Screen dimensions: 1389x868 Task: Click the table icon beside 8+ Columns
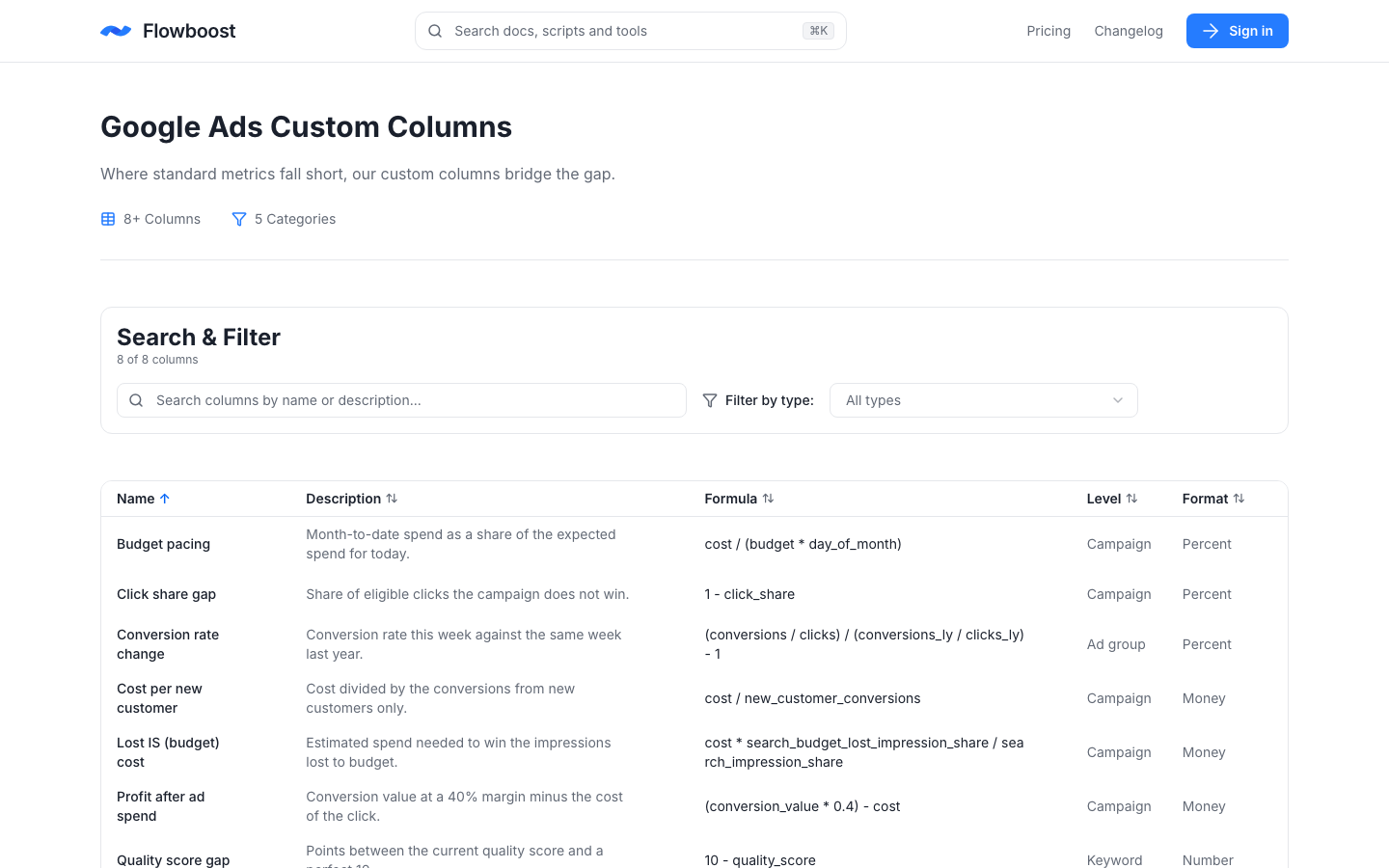(x=108, y=219)
